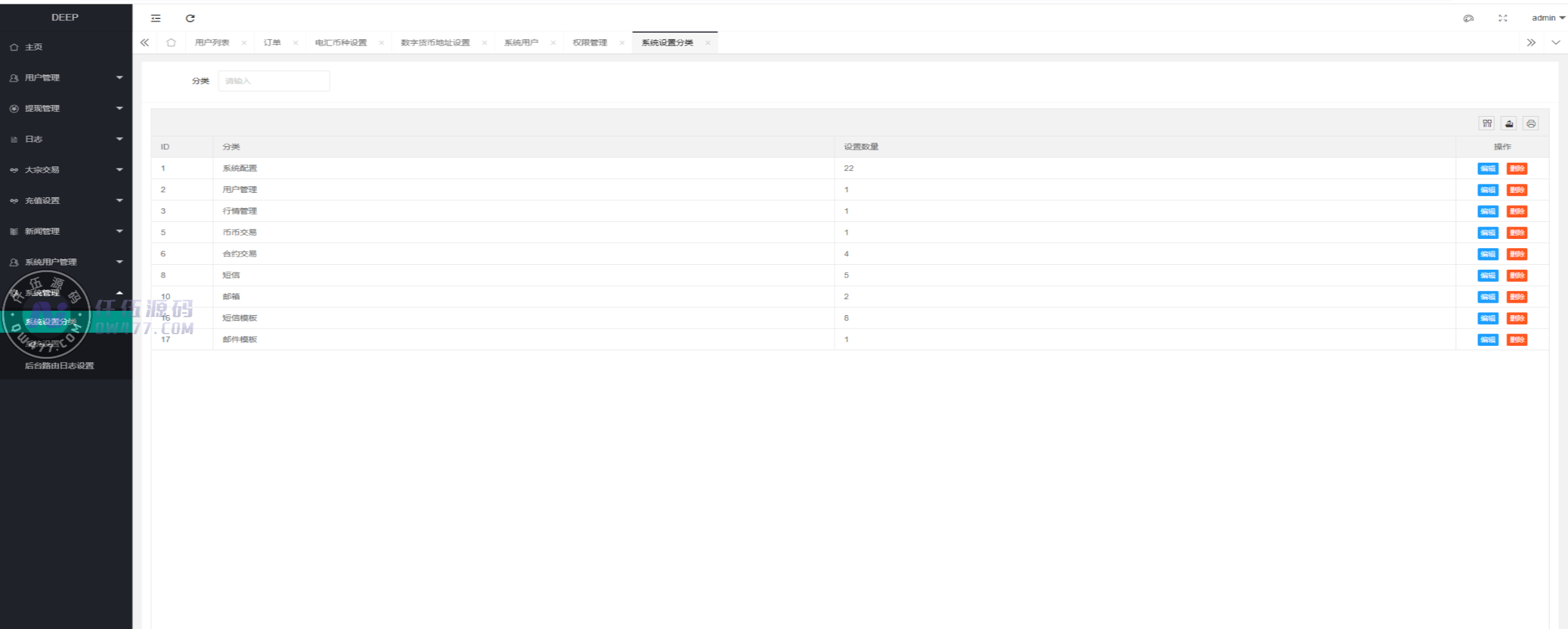
Task: Click the refresh page icon
Action: [x=190, y=18]
